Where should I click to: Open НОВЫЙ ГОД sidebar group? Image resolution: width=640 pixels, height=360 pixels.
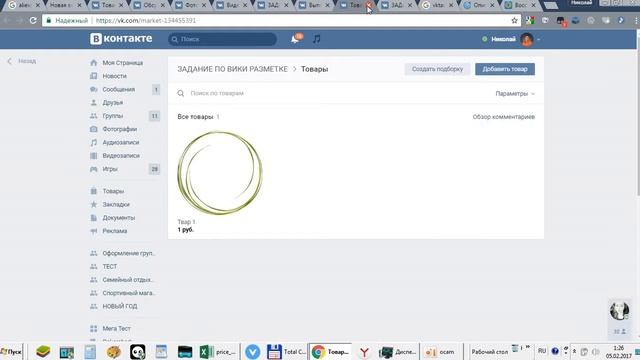(119, 306)
